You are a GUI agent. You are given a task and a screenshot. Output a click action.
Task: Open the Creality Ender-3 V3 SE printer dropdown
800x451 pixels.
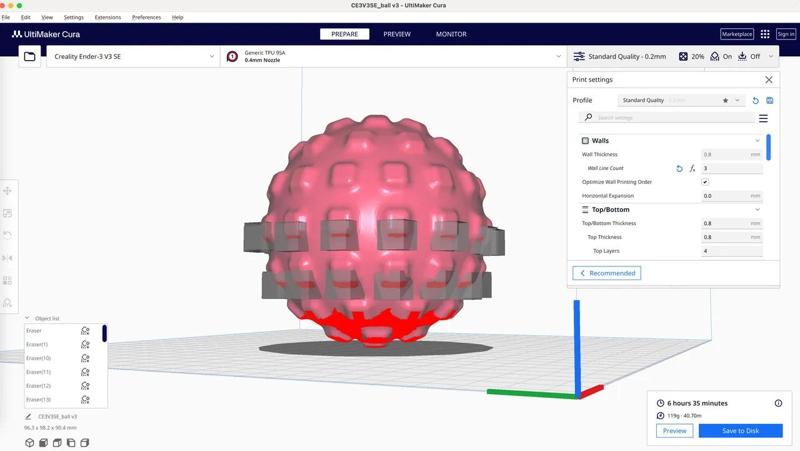(x=133, y=57)
